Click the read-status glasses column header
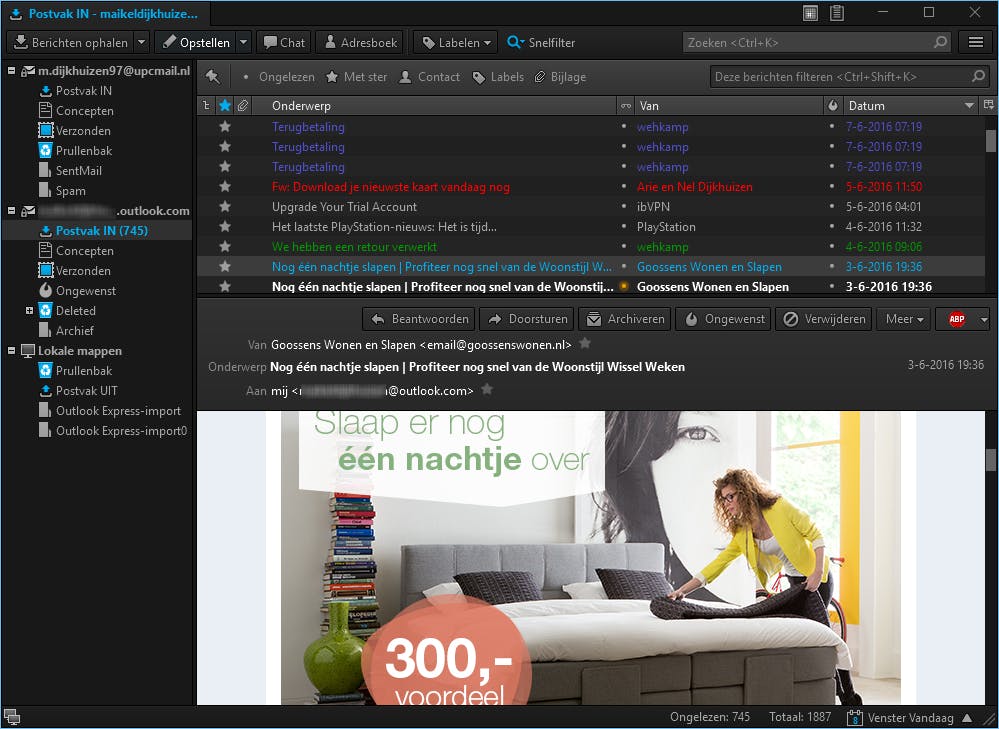 626,105
